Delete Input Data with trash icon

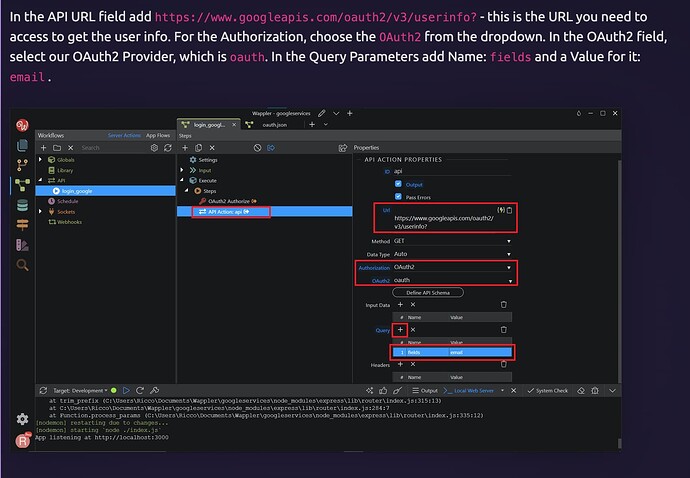coord(504,305)
